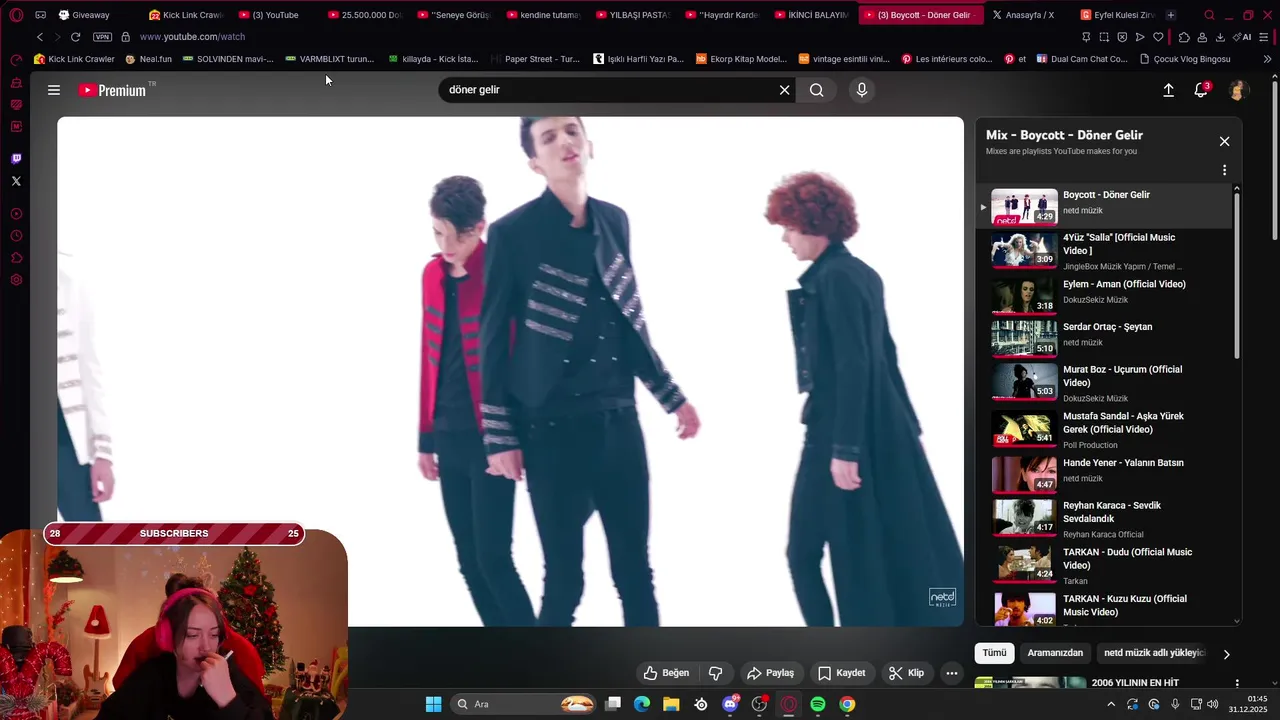This screenshot has width=1280, height=720.
Task: Open Google Chrome from the taskbar
Action: [x=847, y=704]
